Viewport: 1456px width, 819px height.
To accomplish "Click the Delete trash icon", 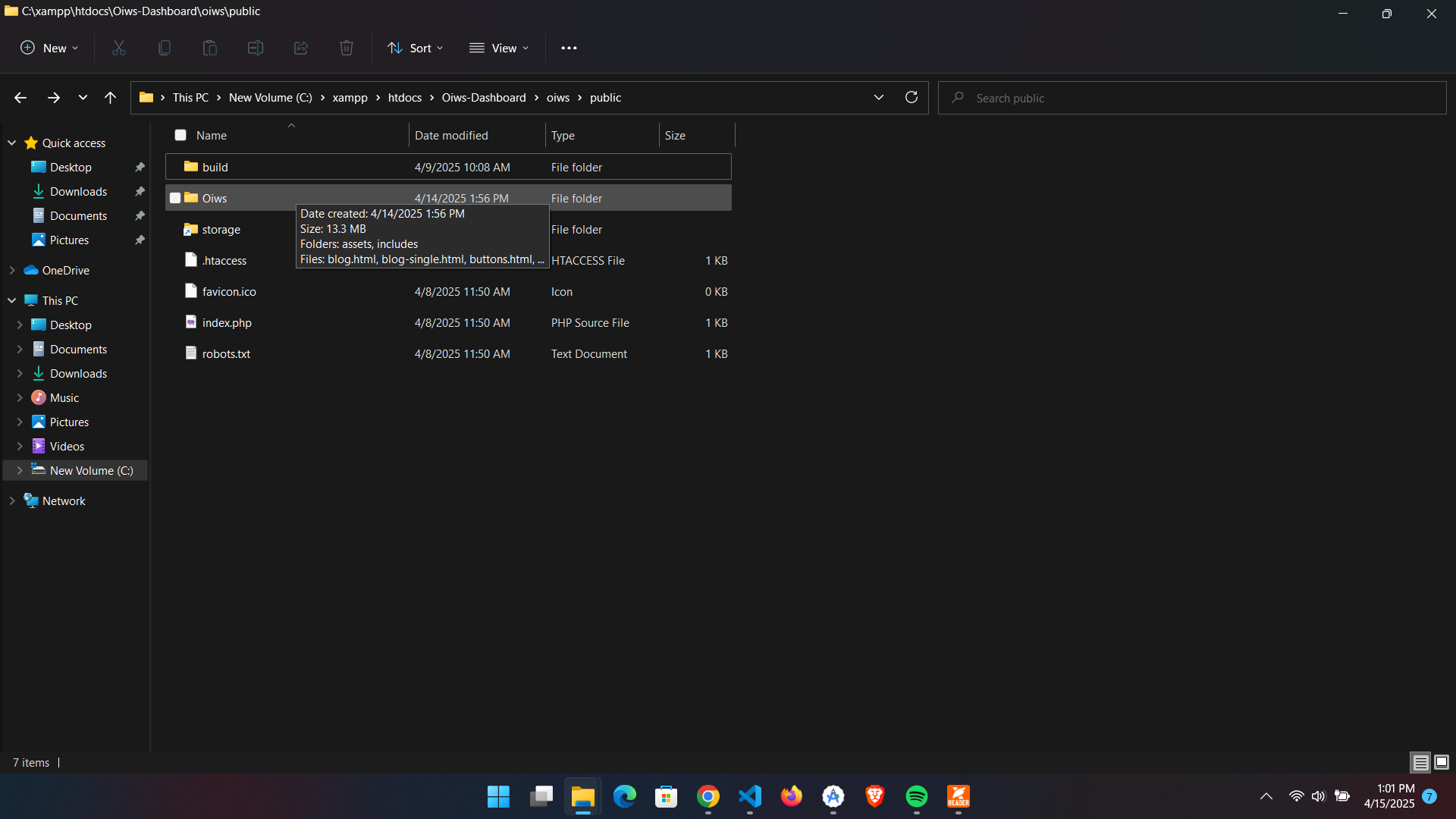I will 347,48.
